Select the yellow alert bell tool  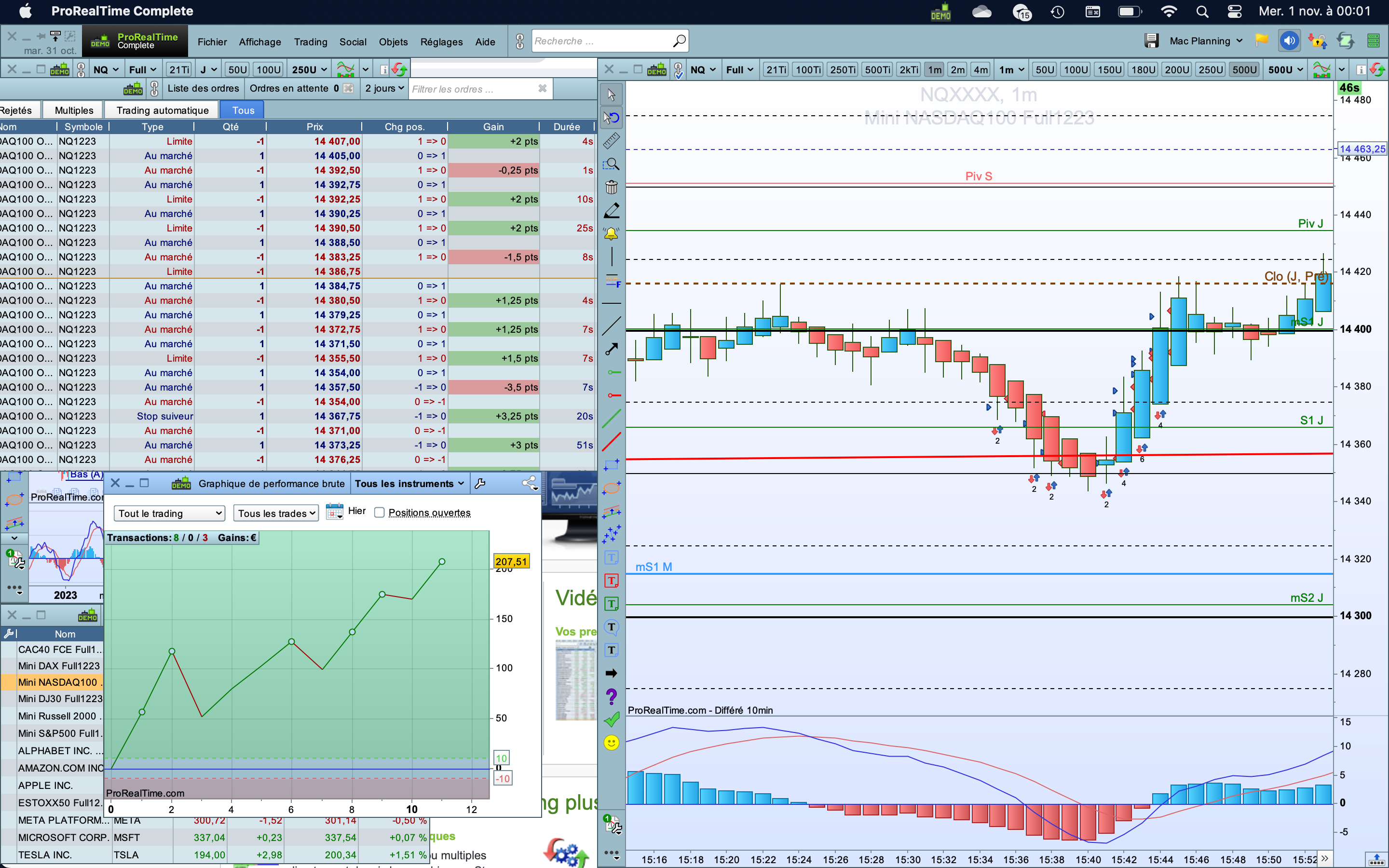[x=611, y=234]
